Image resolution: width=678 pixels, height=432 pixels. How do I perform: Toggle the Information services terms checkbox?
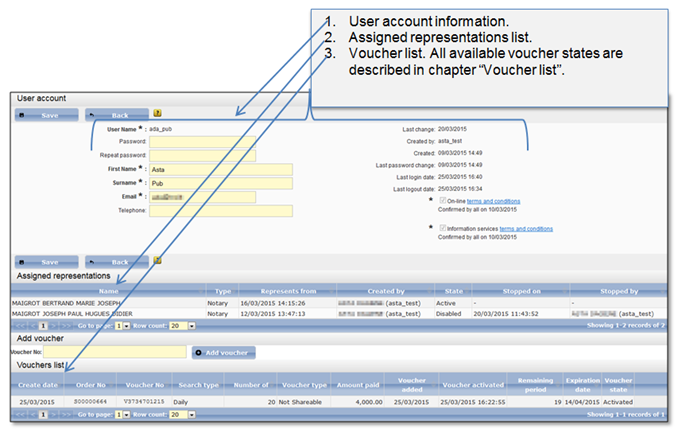click(444, 228)
